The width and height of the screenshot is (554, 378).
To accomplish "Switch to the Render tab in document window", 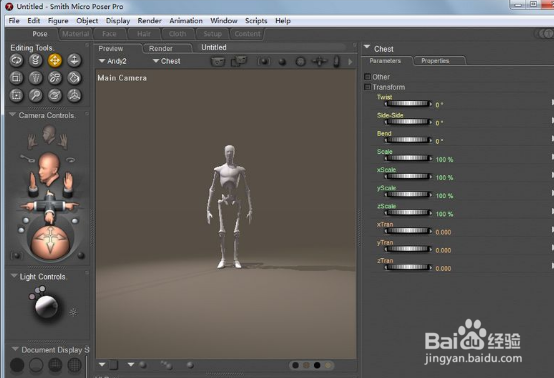I will pos(161,48).
